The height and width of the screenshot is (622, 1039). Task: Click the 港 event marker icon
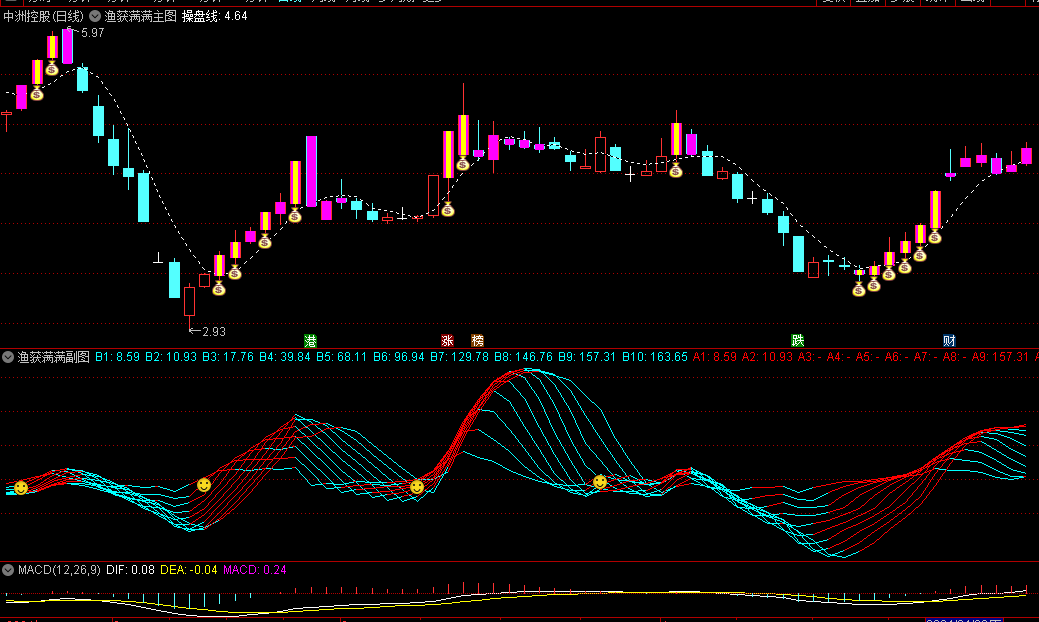click(x=310, y=341)
